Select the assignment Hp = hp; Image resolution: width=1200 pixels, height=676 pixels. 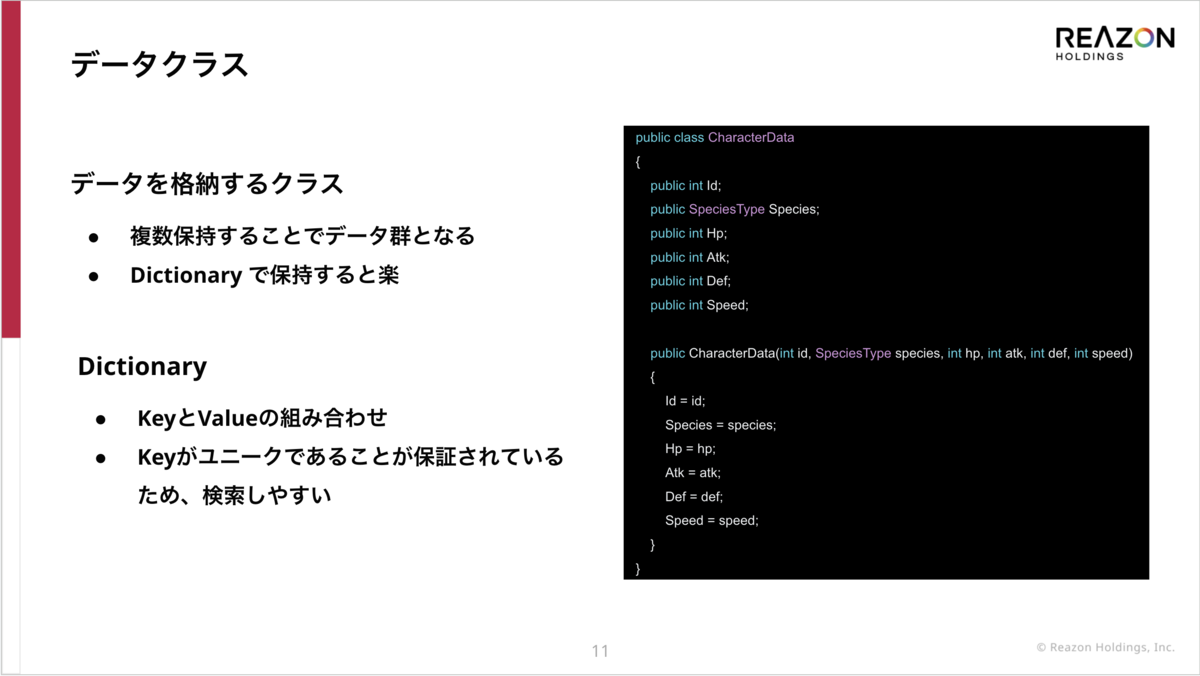click(690, 449)
